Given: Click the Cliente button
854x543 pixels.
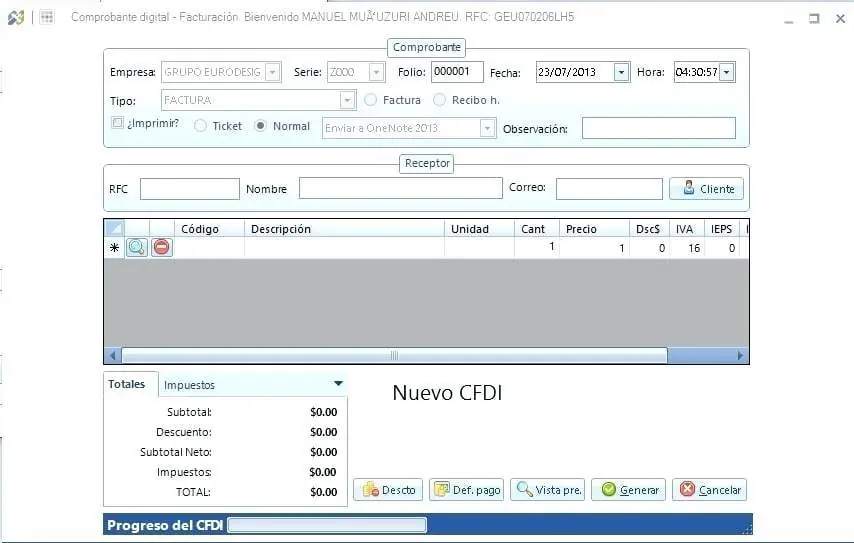Looking at the screenshot, I should [706, 188].
